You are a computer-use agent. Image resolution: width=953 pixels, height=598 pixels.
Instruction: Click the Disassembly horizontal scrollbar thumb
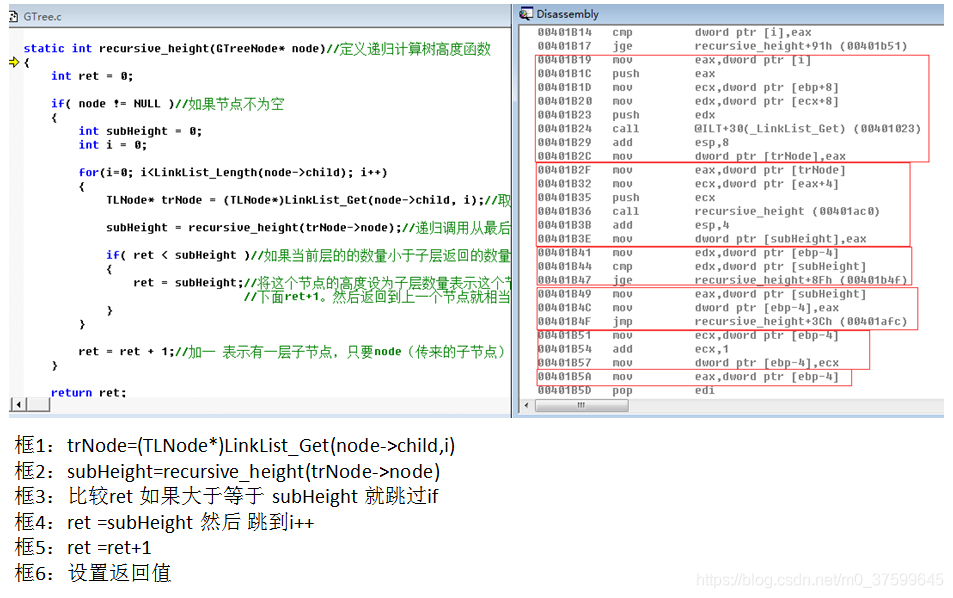[582, 405]
